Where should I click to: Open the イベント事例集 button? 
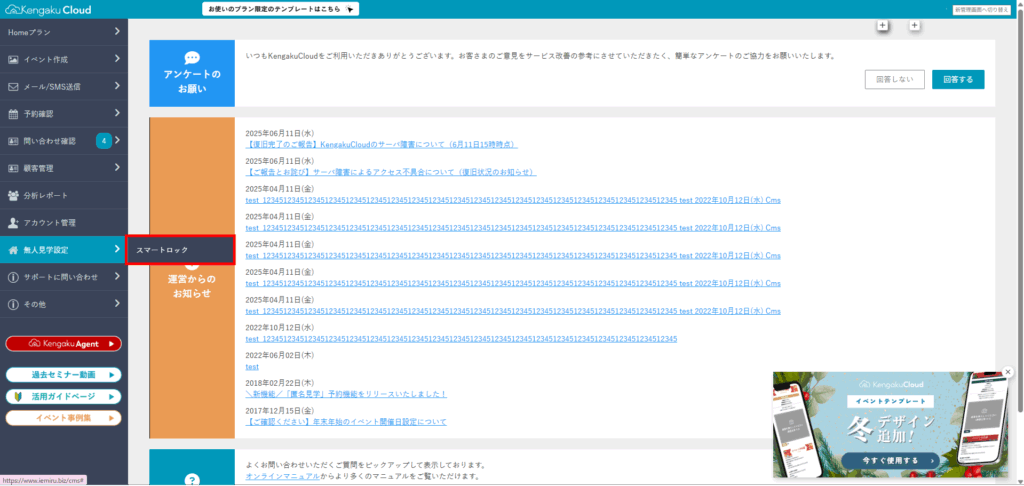pyautogui.click(x=63, y=417)
